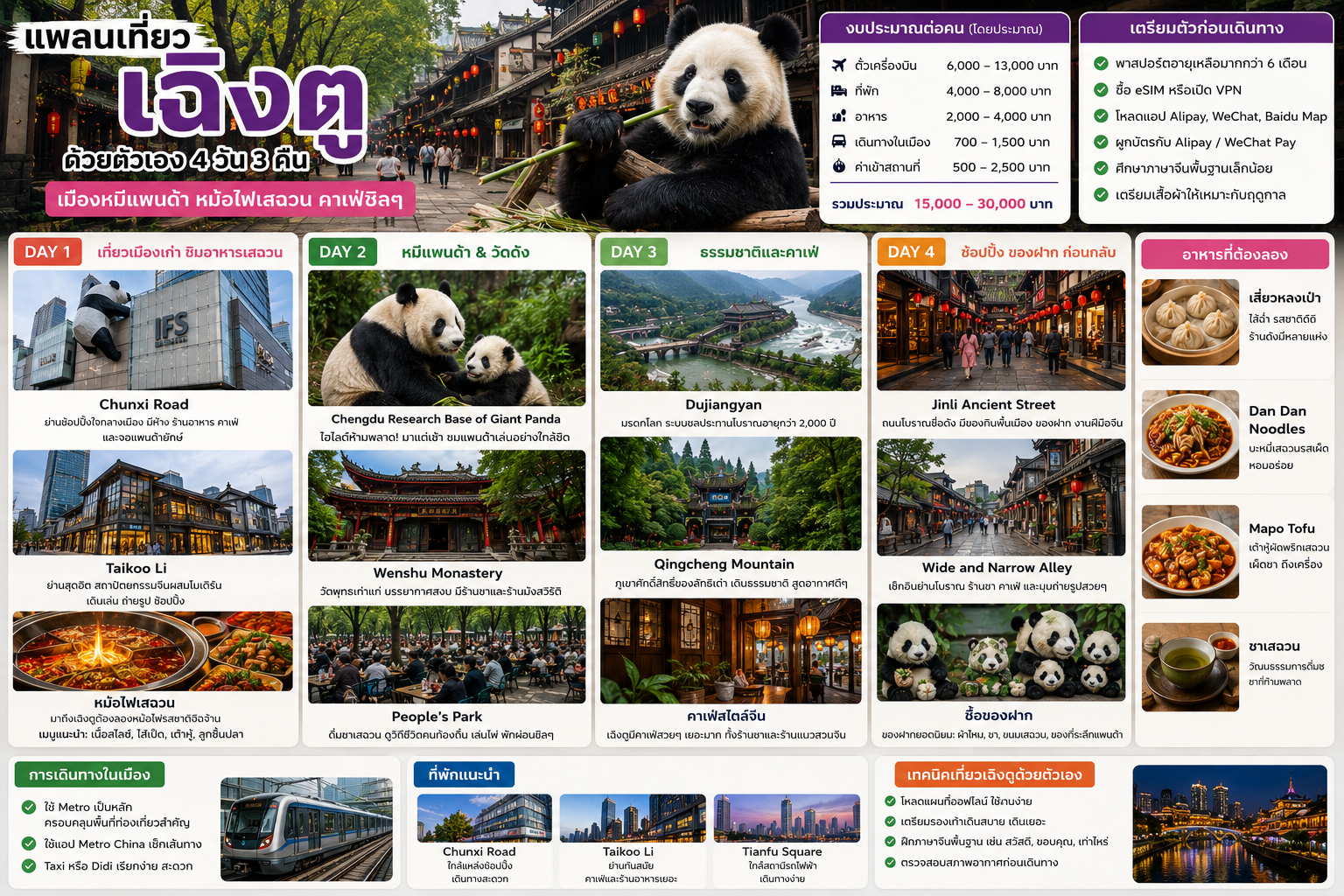Open the Chunxi Road IFS panda photo
The height and width of the screenshot is (896, 1344).
[x=153, y=330]
